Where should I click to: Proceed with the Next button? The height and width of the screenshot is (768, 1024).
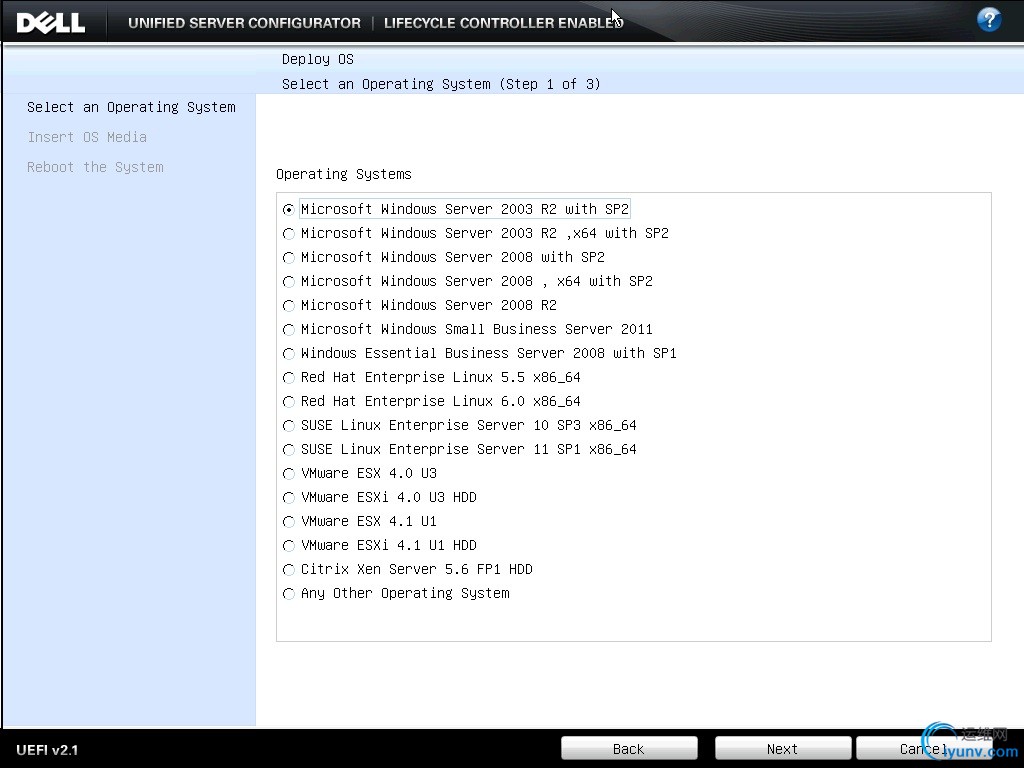pos(782,748)
